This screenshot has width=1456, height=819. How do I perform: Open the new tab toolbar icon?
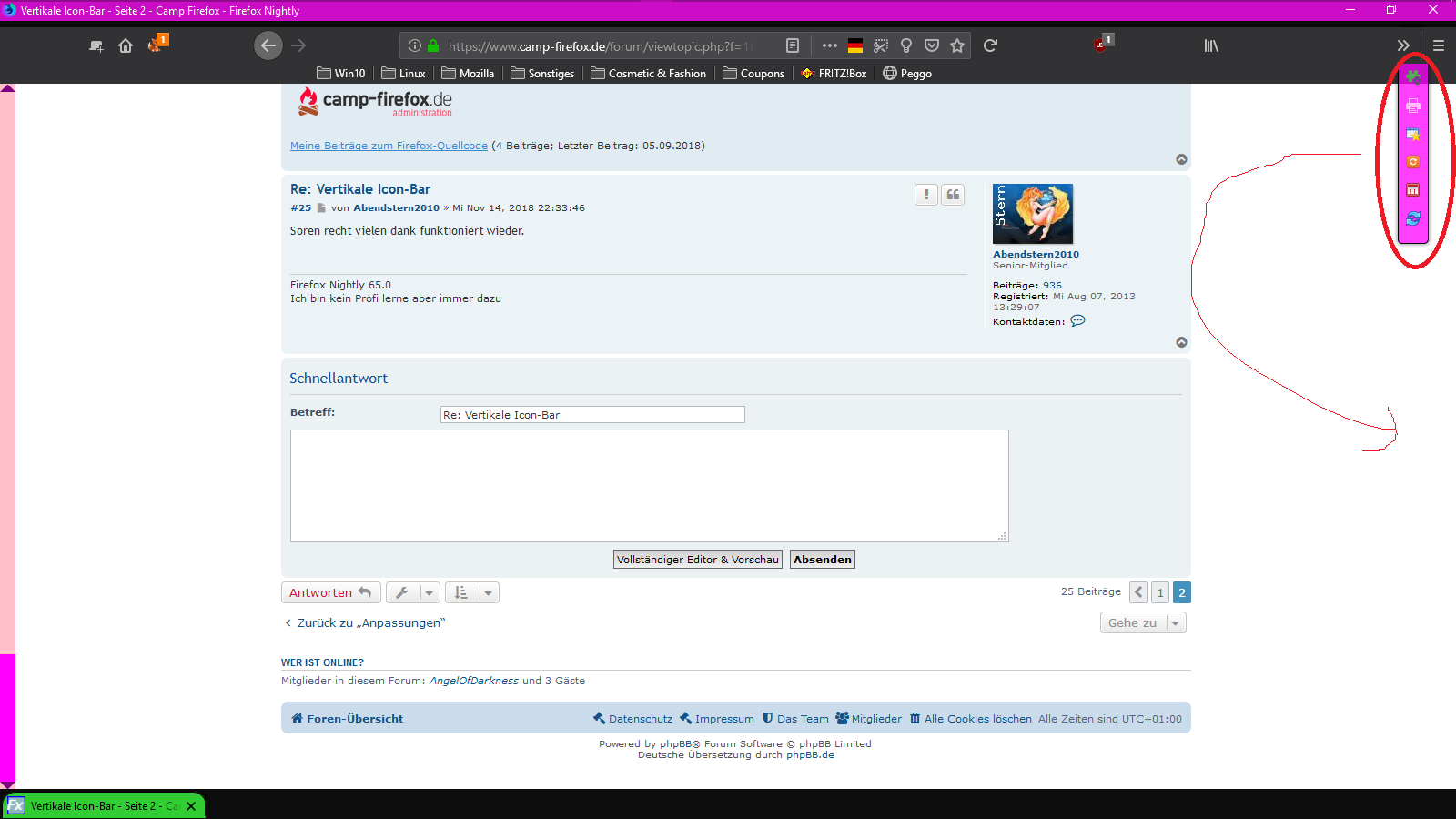[x=96, y=45]
